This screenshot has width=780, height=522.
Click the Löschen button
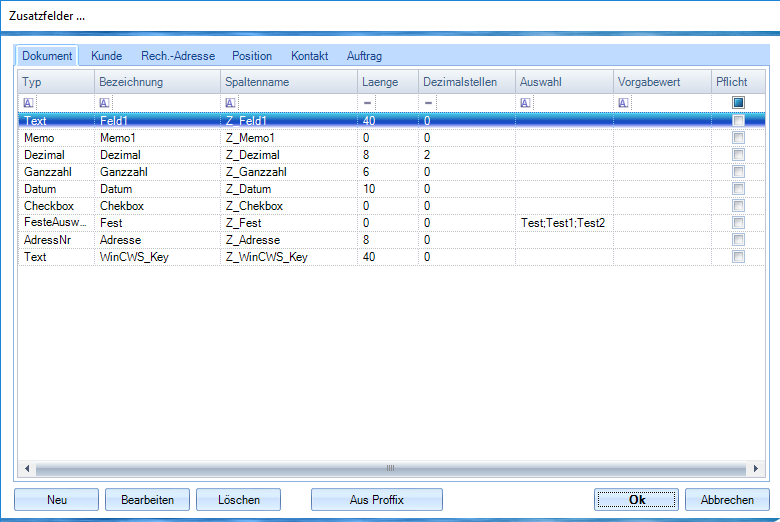click(238, 500)
